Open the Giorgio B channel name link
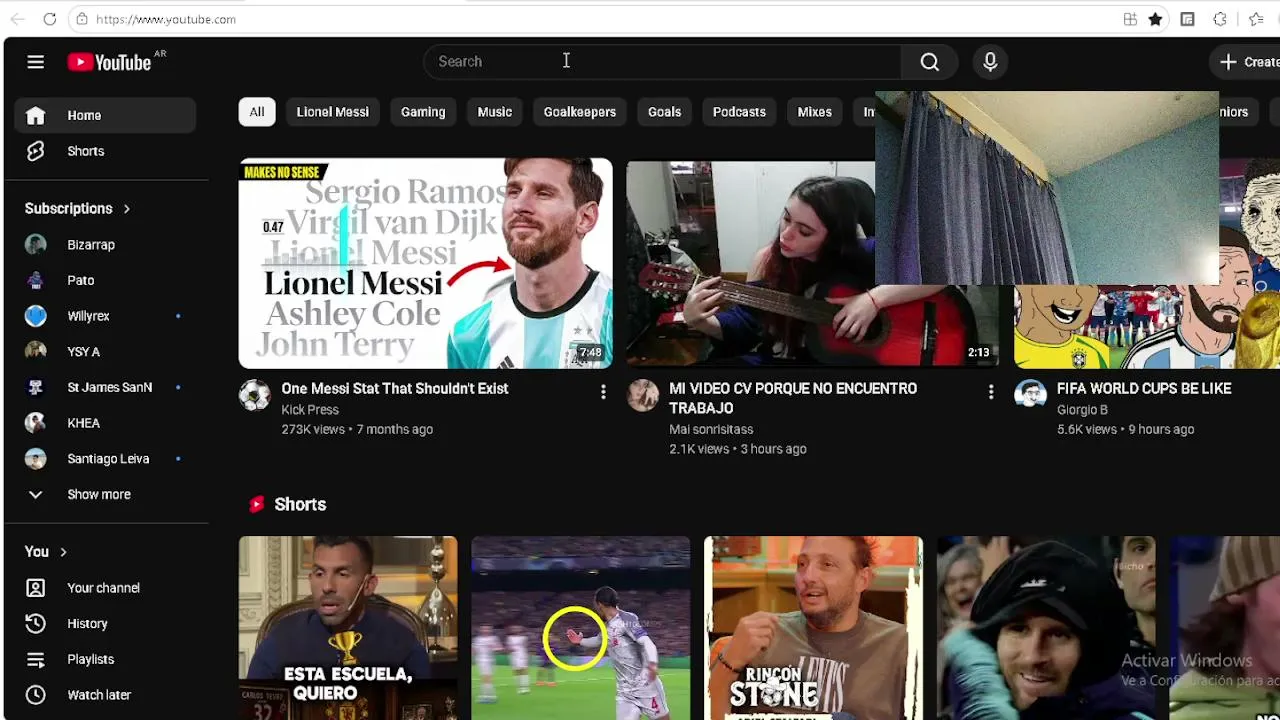The image size is (1280, 720). 1082,410
